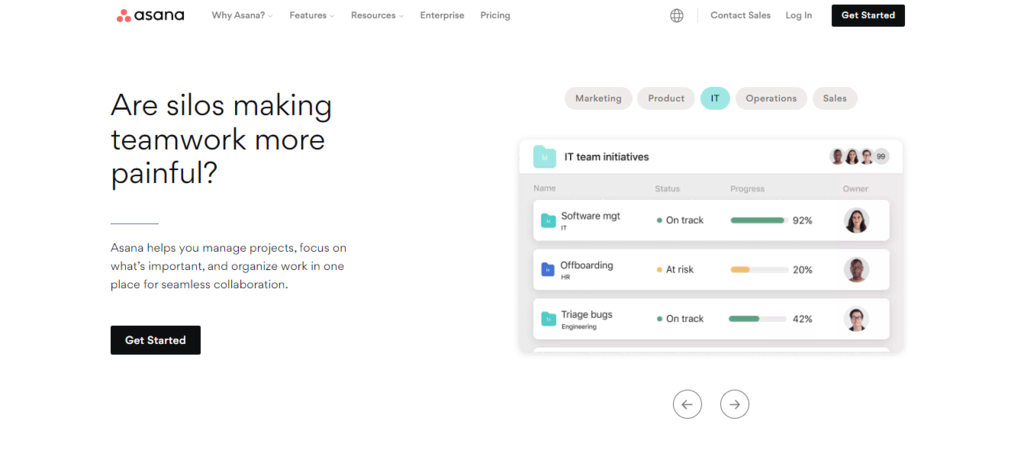Click the Log In link
This screenshot has width=1024, height=453.
(799, 15)
